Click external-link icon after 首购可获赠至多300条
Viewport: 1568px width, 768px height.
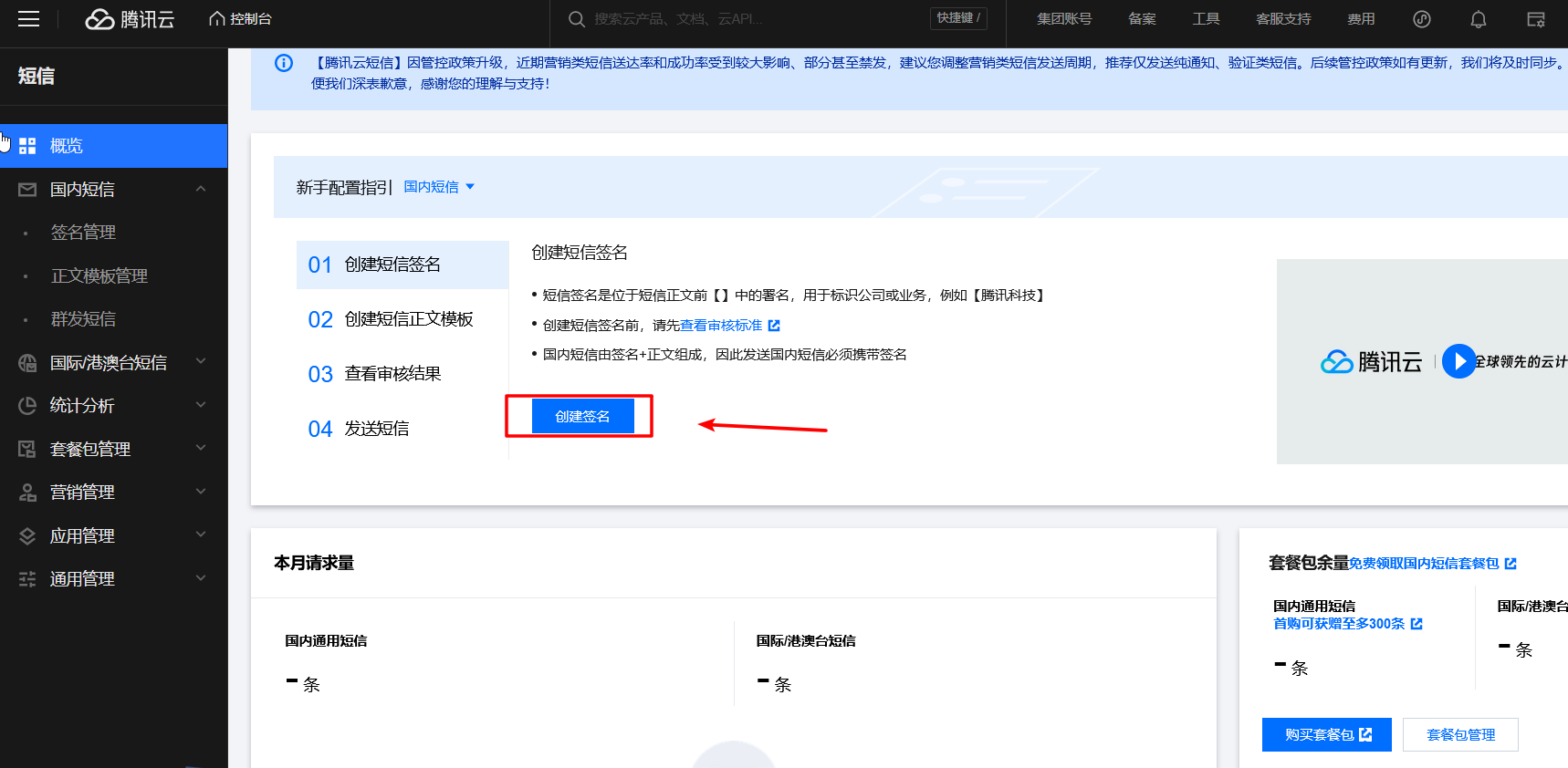point(1416,624)
